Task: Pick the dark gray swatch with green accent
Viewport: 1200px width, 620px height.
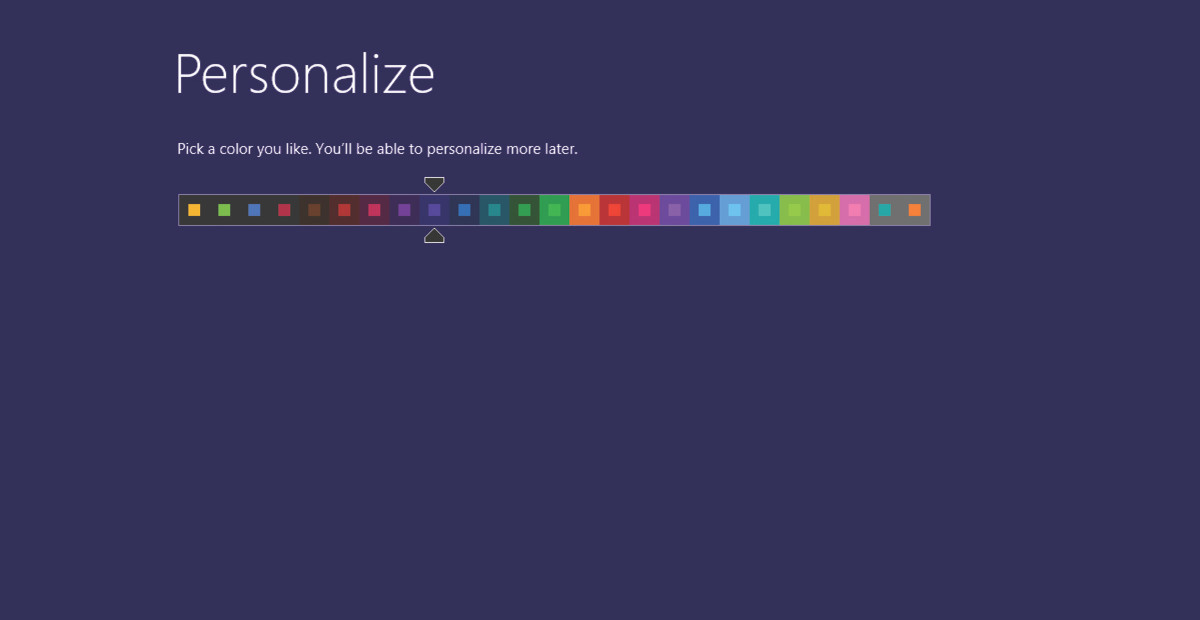Action: tap(224, 210)
